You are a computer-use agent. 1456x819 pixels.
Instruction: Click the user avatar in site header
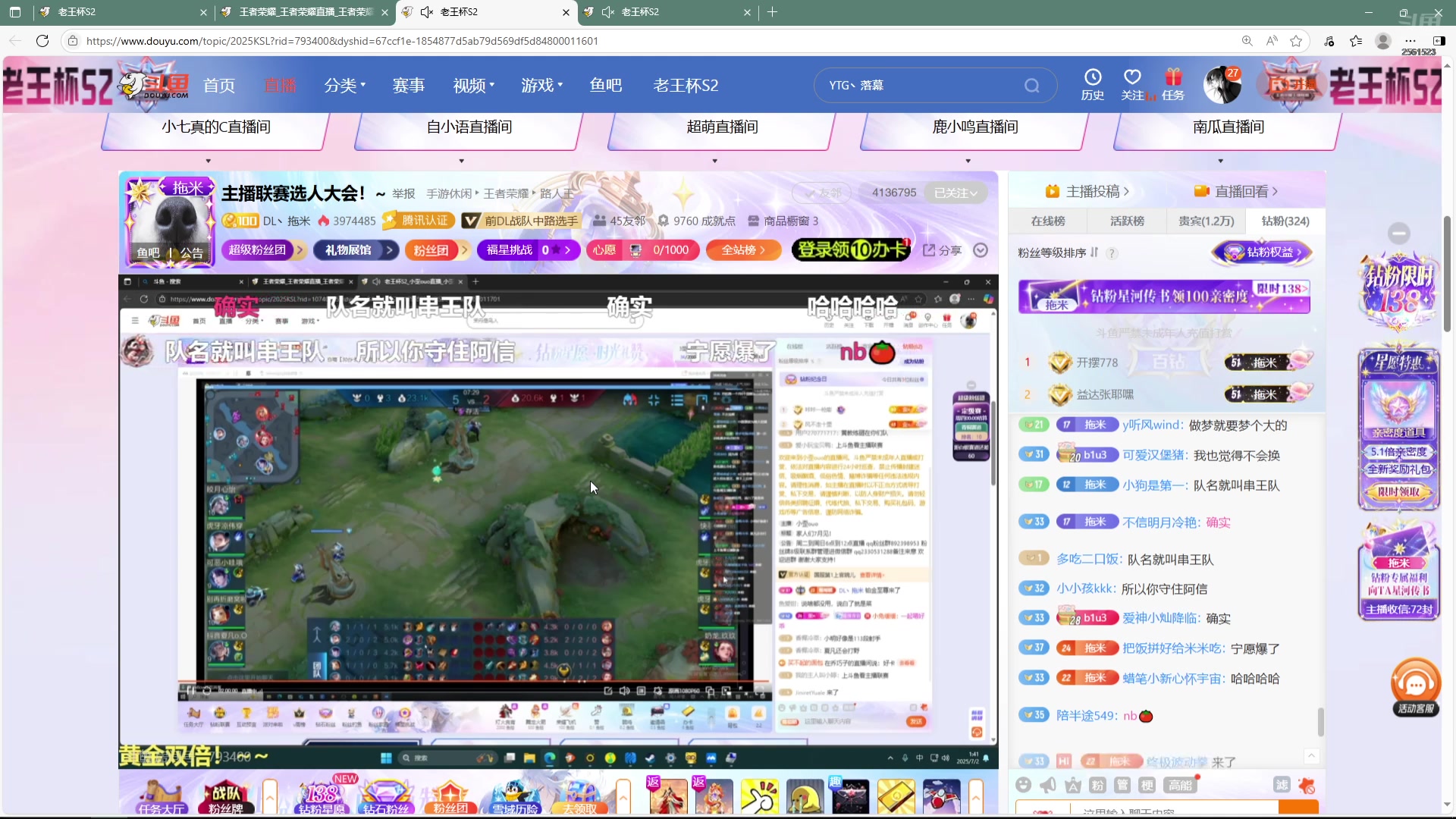(1222, 85)
